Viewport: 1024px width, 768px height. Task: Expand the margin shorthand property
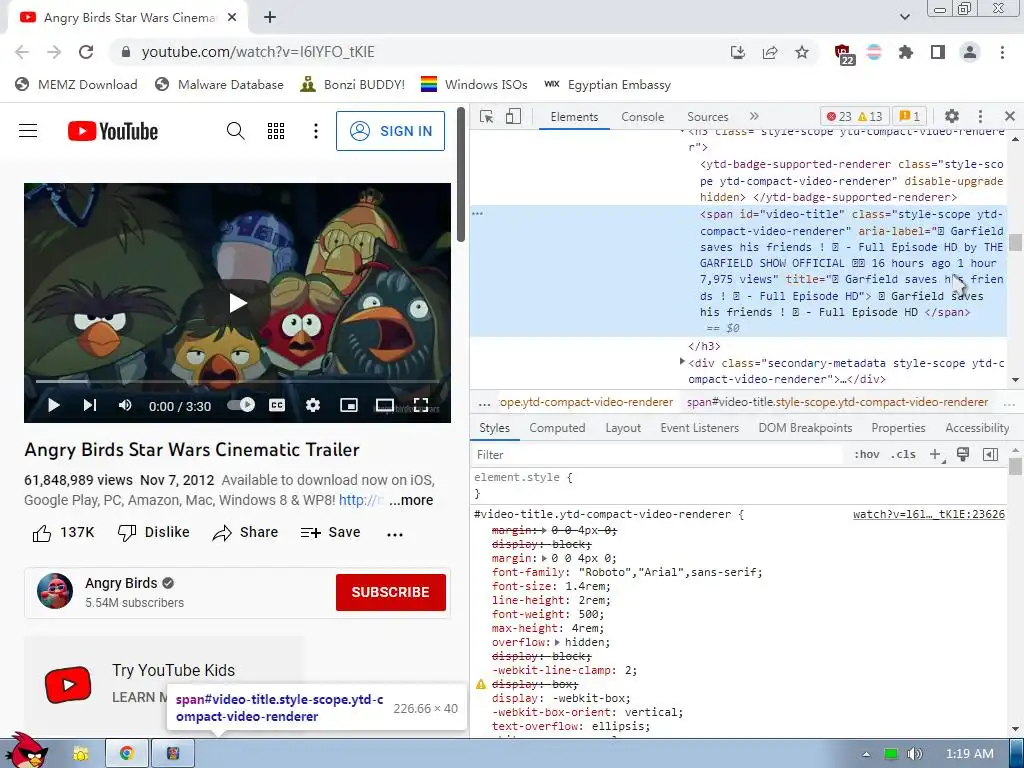tap(545, 558)
